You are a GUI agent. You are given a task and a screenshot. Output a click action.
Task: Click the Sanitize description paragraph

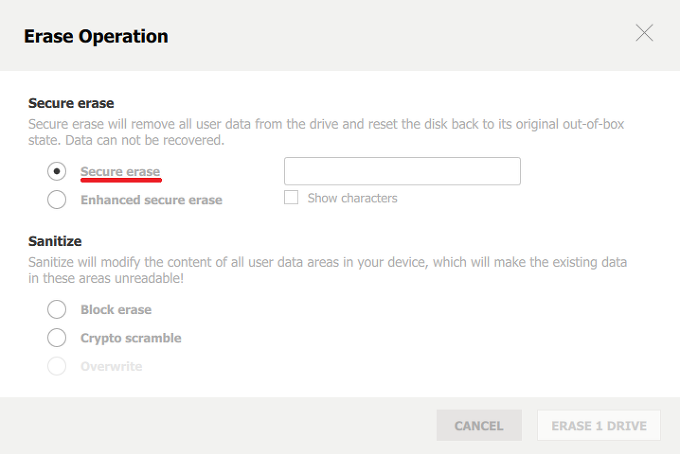tap(327, 270)
